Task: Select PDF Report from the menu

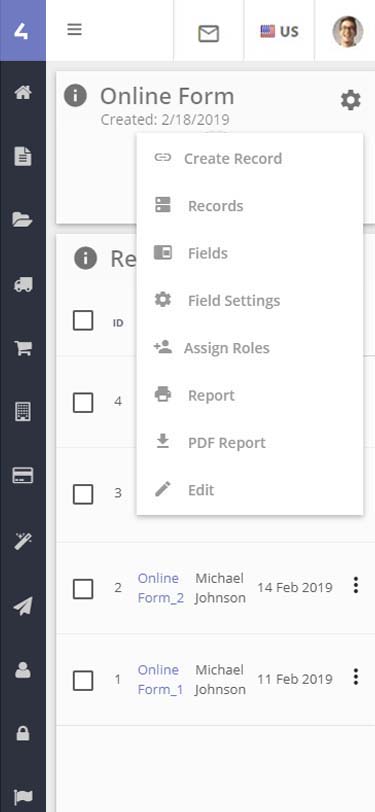Action: click(x=250, y=443)
